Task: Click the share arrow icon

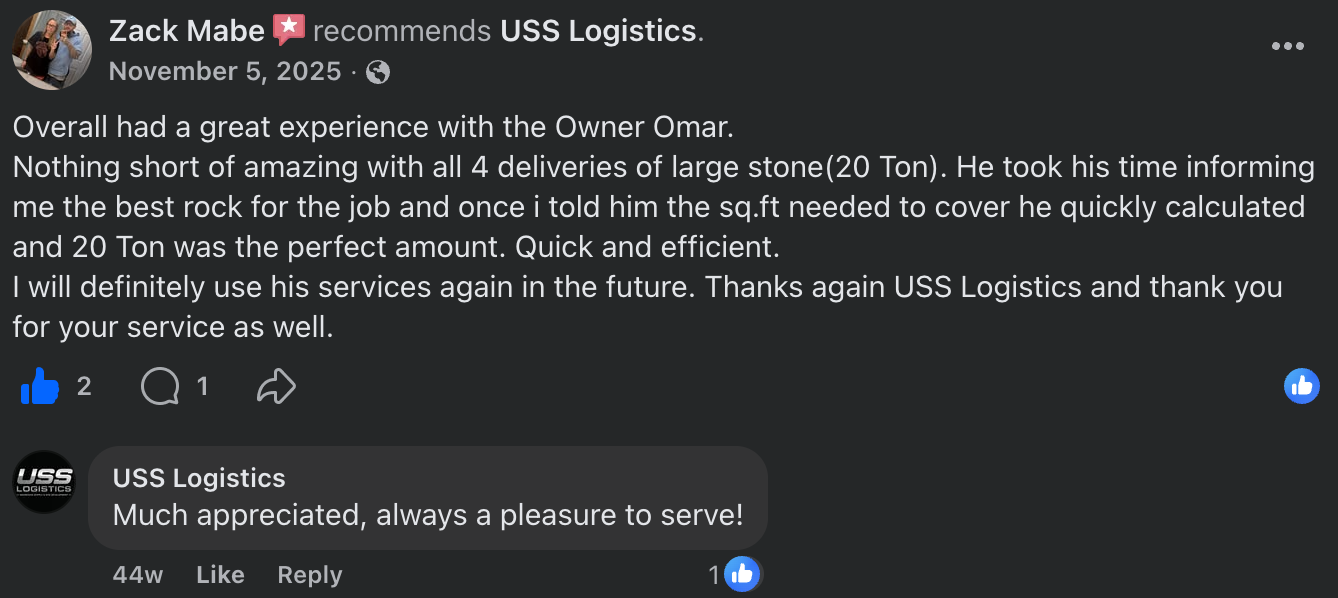Action: pos(277,386)
